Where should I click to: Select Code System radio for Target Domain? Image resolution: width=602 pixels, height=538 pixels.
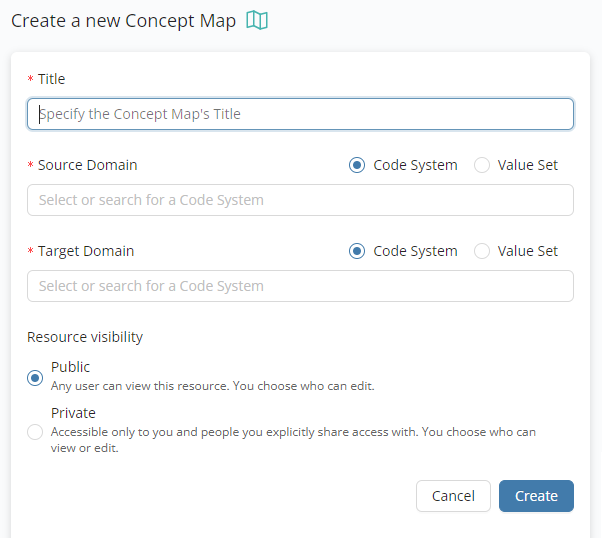coord(357,251)
